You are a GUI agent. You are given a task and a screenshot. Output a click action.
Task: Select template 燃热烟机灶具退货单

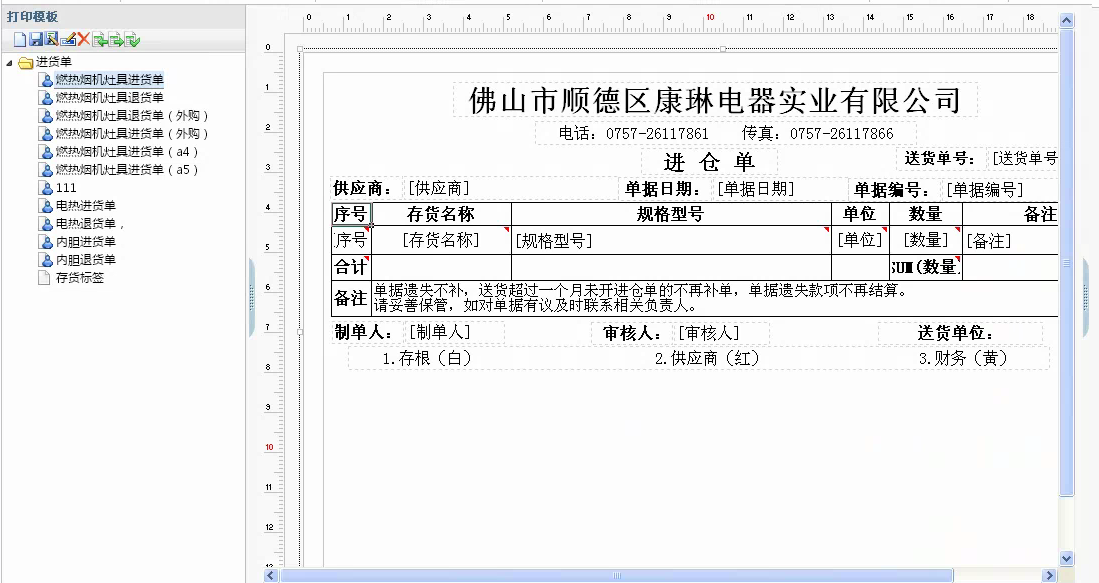pyautogui.click(x=109, y=97)
